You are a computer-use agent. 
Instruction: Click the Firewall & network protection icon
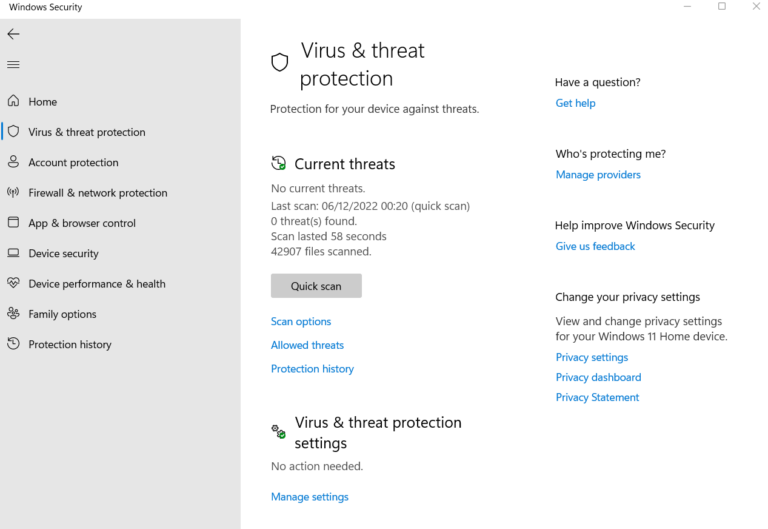click(x=13, y=192)
